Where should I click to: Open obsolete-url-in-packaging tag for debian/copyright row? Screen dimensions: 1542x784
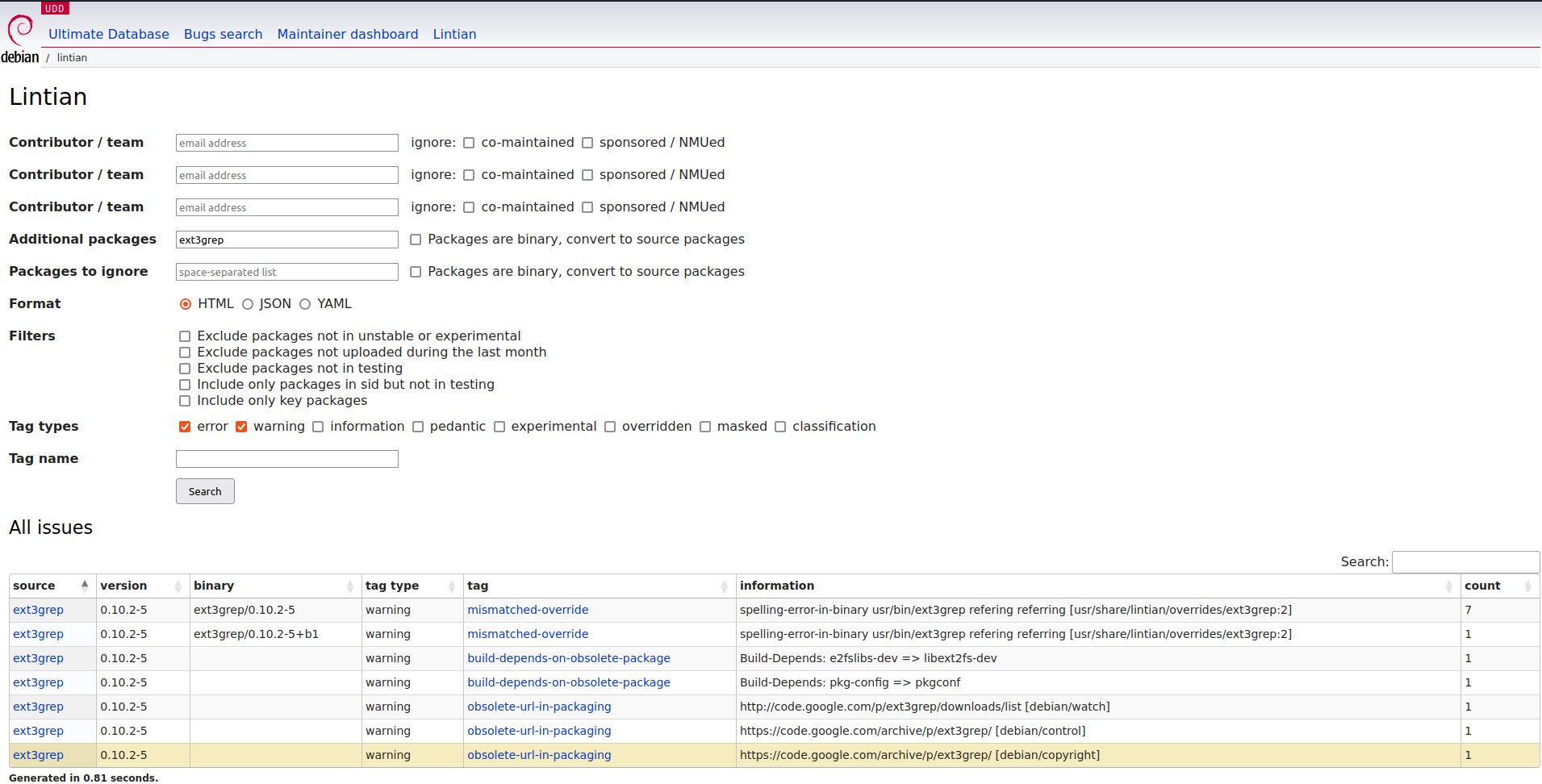(539, 755)
